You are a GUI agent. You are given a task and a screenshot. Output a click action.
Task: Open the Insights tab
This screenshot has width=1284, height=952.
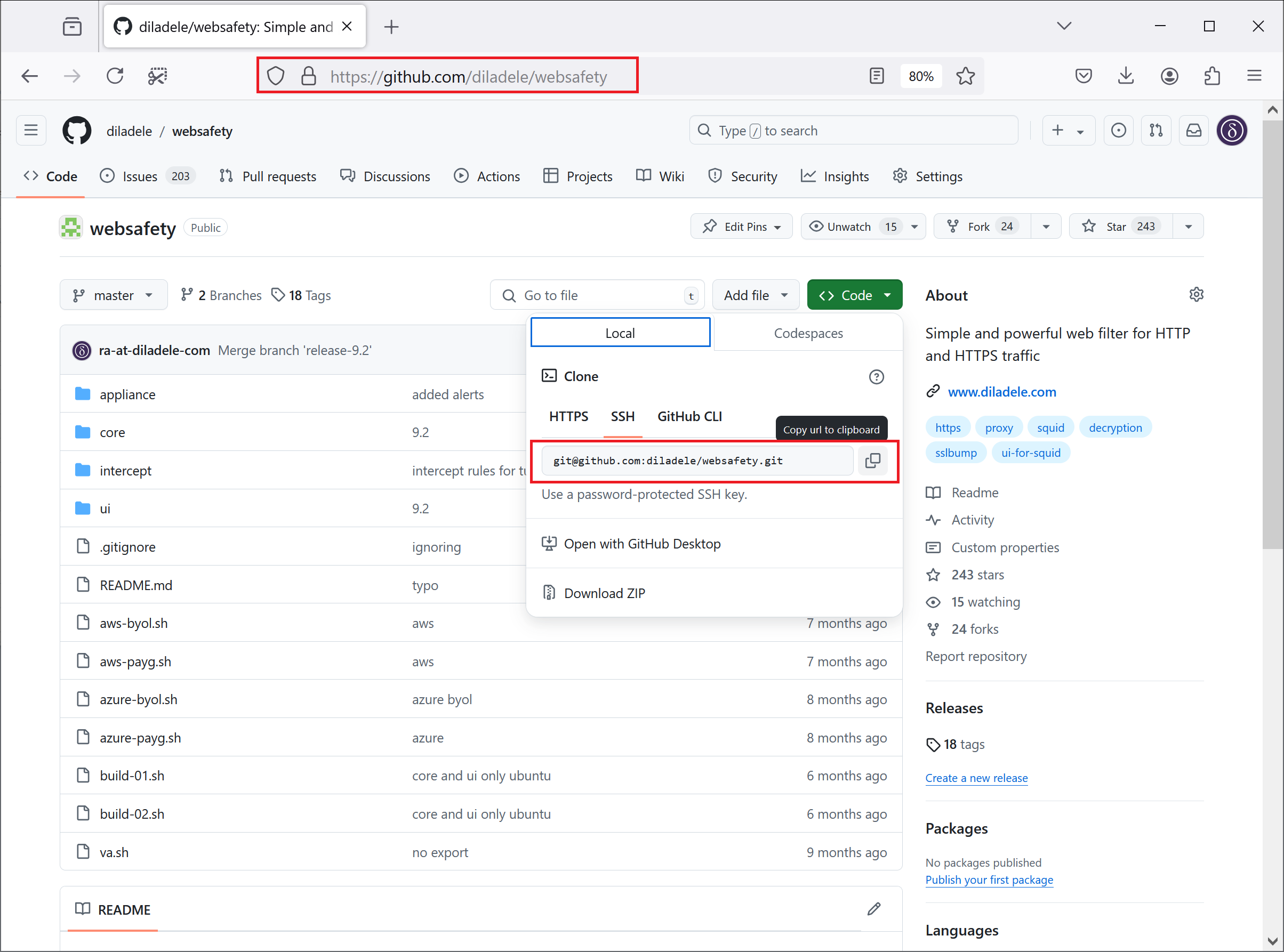click(x=834, y=176)
